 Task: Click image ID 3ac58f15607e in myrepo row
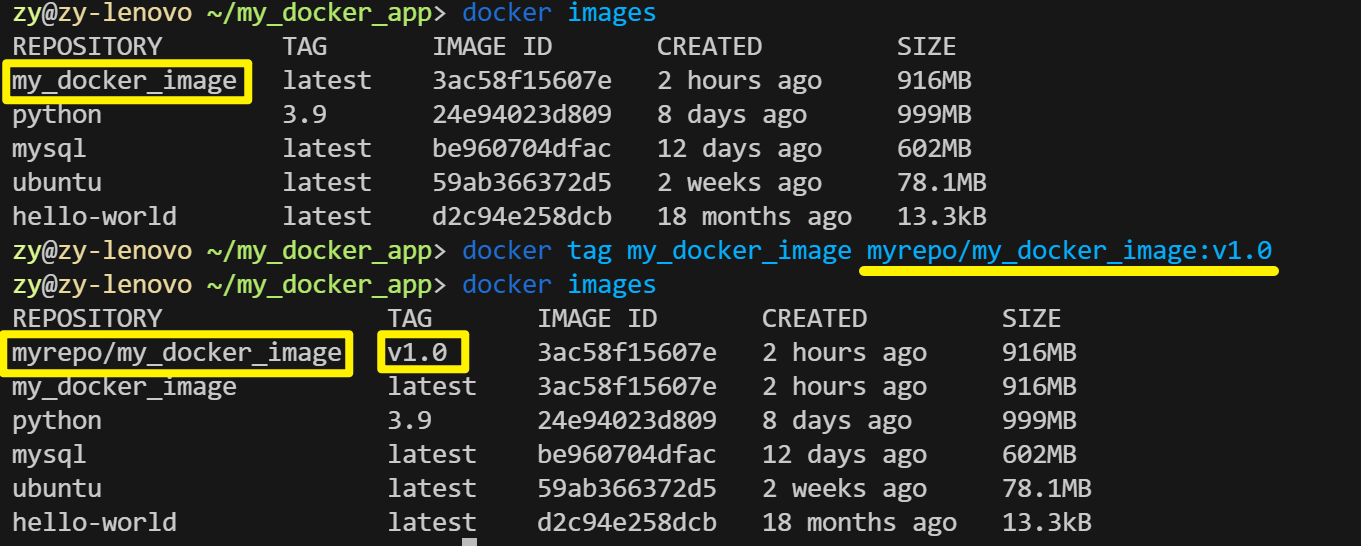coord(627,353)
